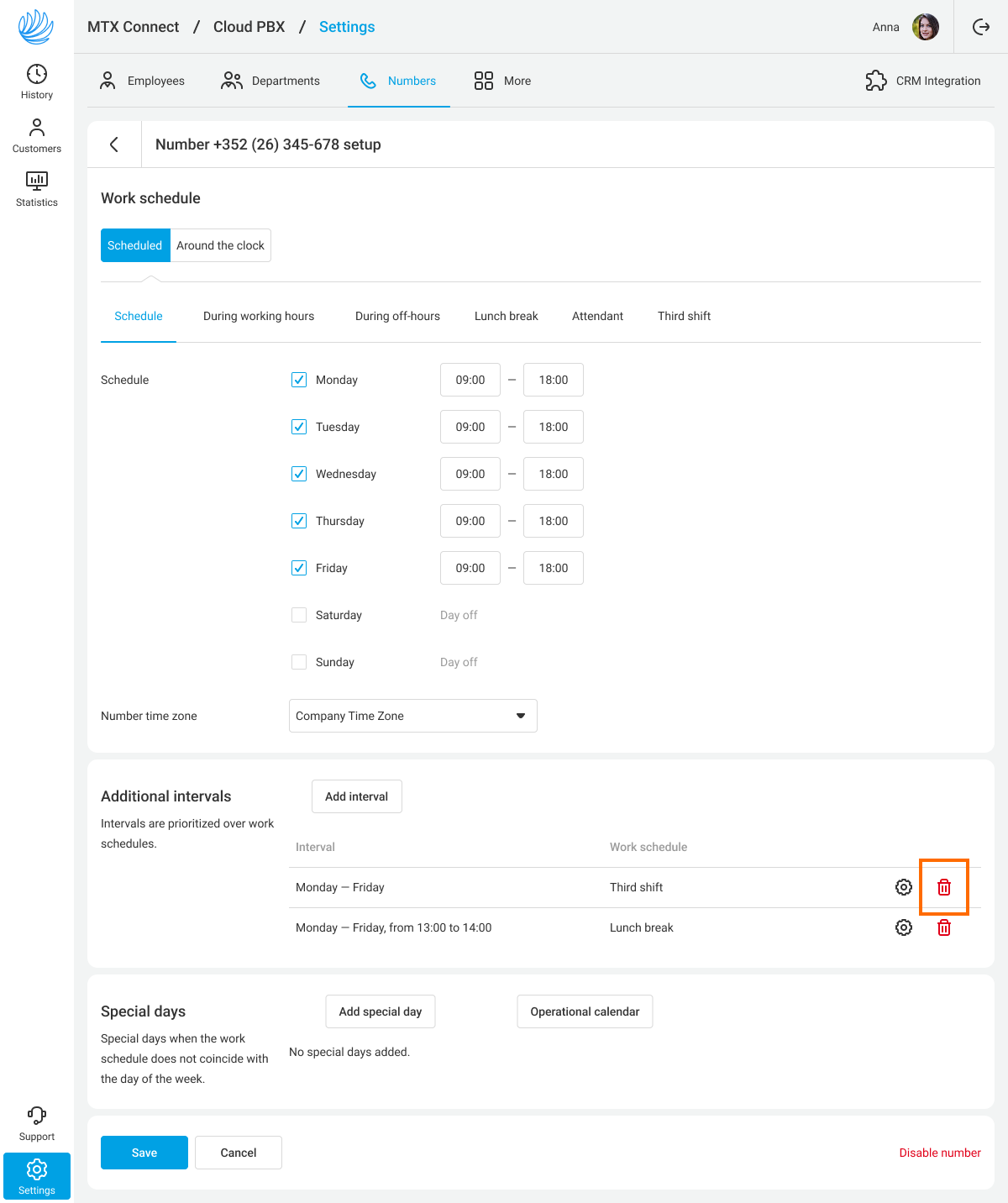Image resolution: width=1008 pixels, height=1203 pixels.
Task: Switch to the Lunch break tab
Action: pos(506,316)
